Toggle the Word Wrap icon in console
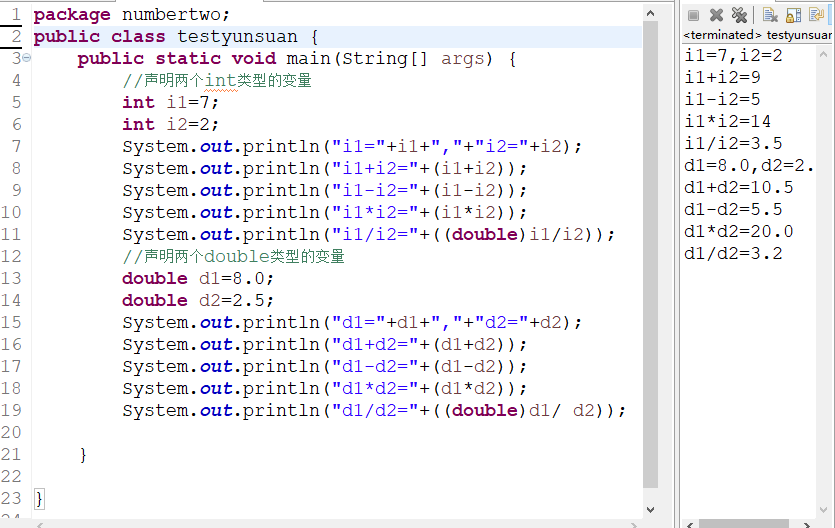 pos(816,15)
